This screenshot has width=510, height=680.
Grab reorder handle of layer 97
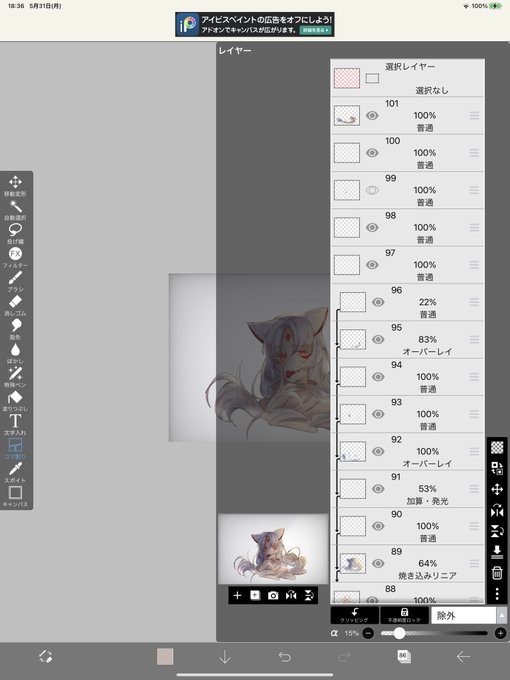(474, 265)
